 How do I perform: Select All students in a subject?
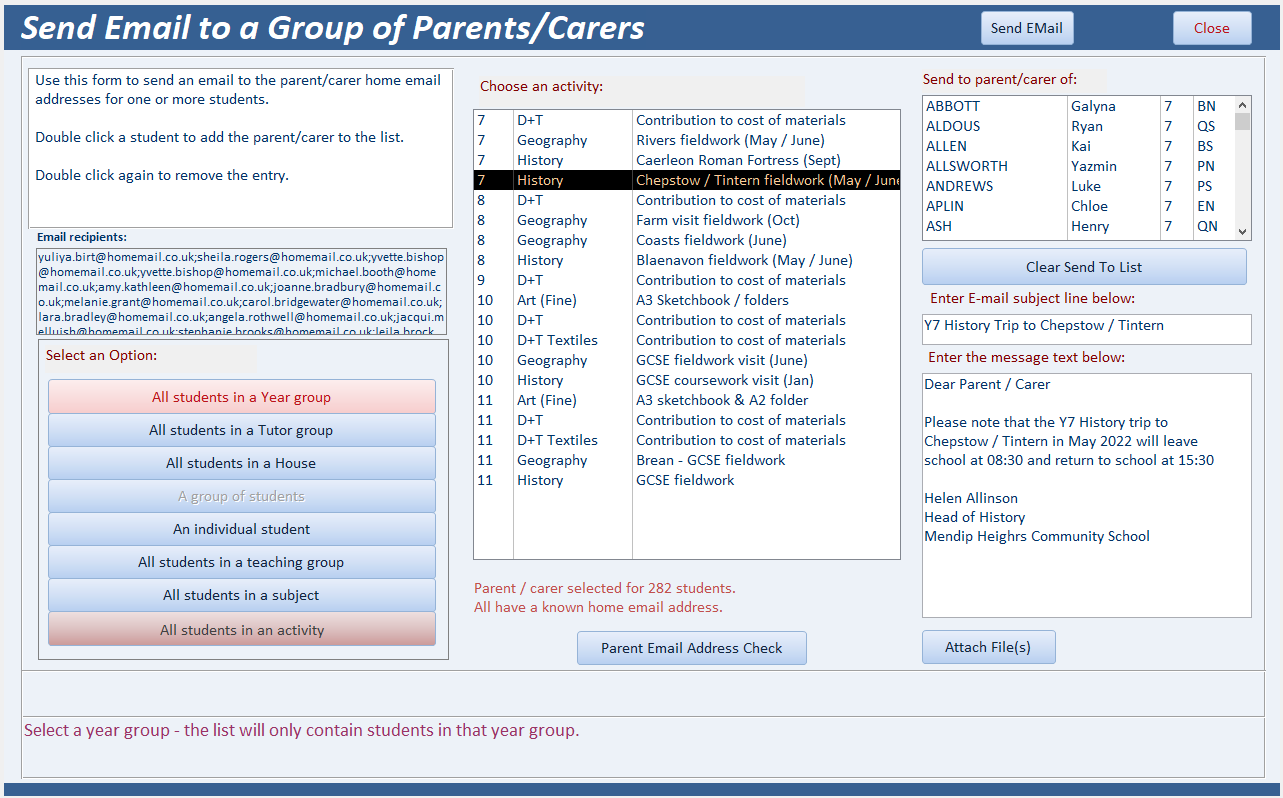(x=242, y=595)
